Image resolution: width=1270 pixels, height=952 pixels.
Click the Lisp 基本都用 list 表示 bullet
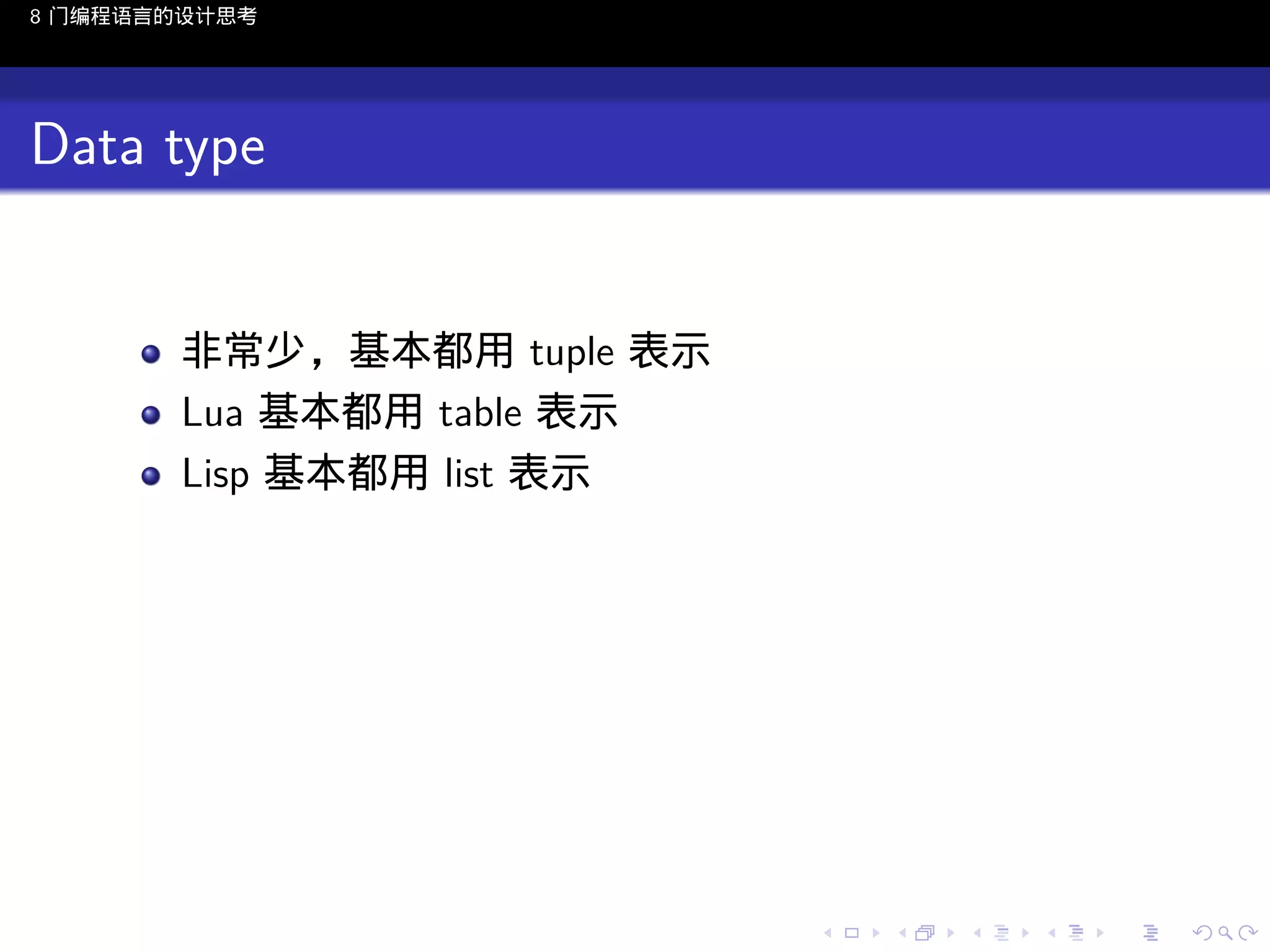pyautogui.click(x=386, y=473)
